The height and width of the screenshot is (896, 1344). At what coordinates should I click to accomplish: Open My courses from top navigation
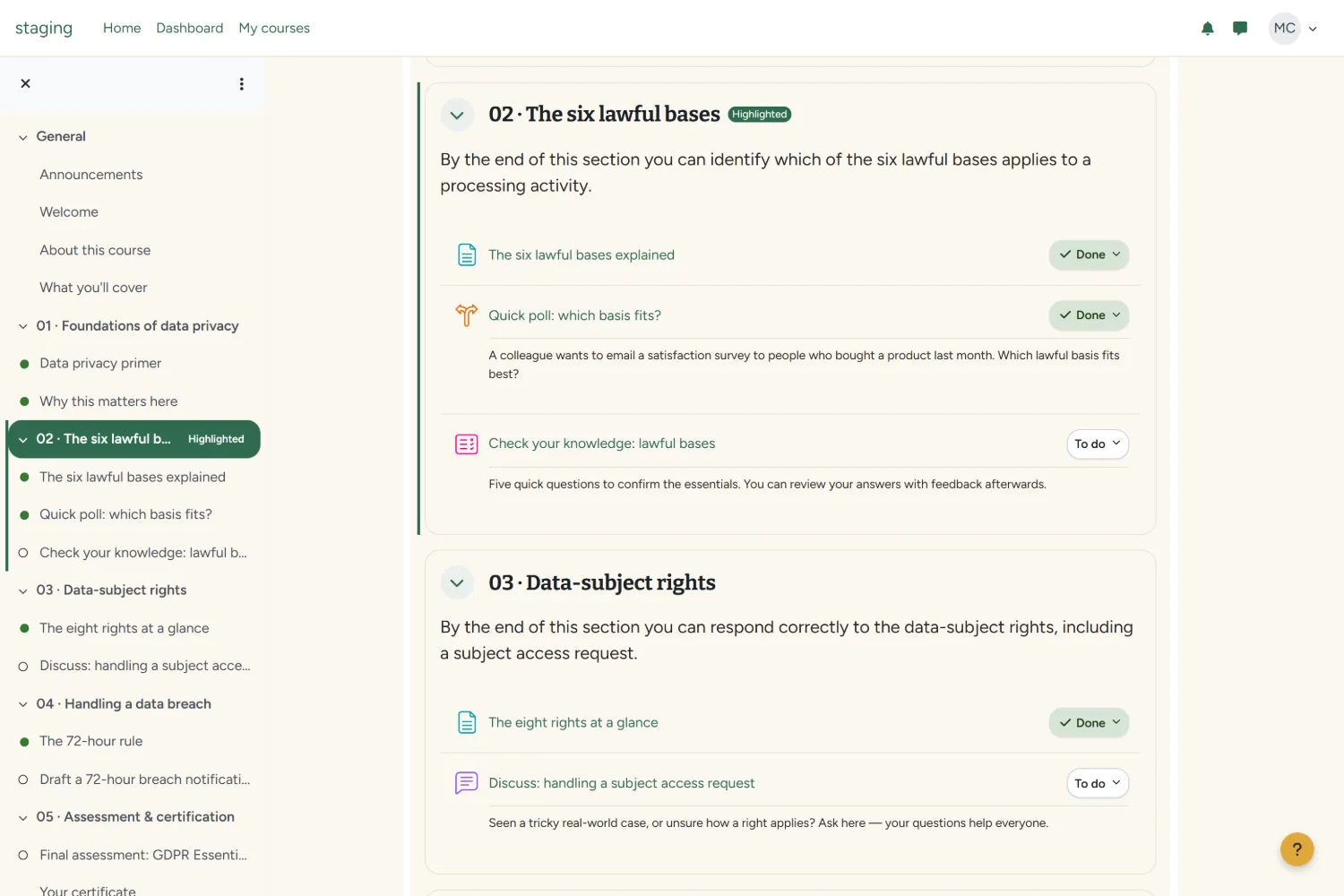[x=274, y=28]
